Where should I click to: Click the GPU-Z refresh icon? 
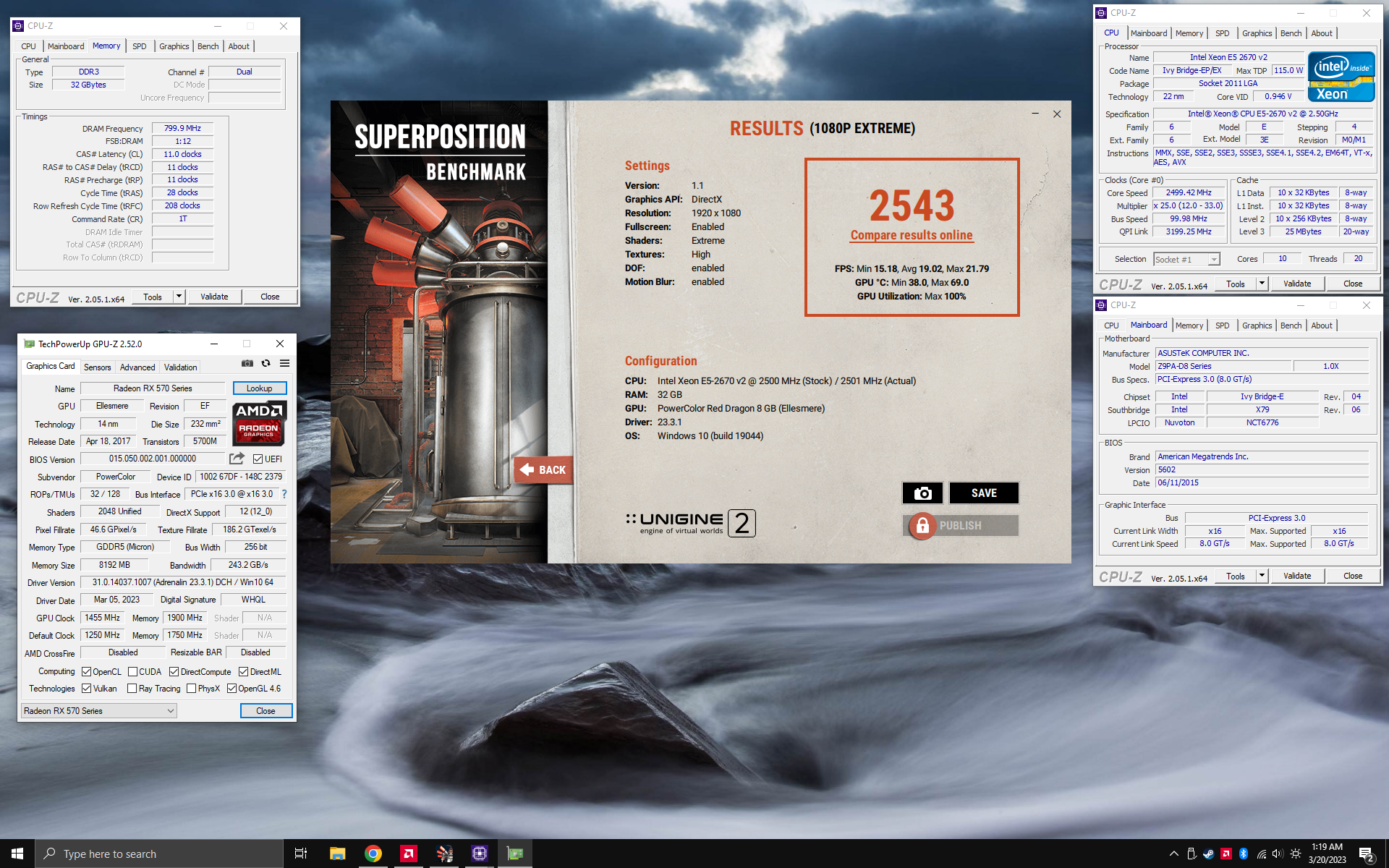pyautogui.click(x=266, y=363)
